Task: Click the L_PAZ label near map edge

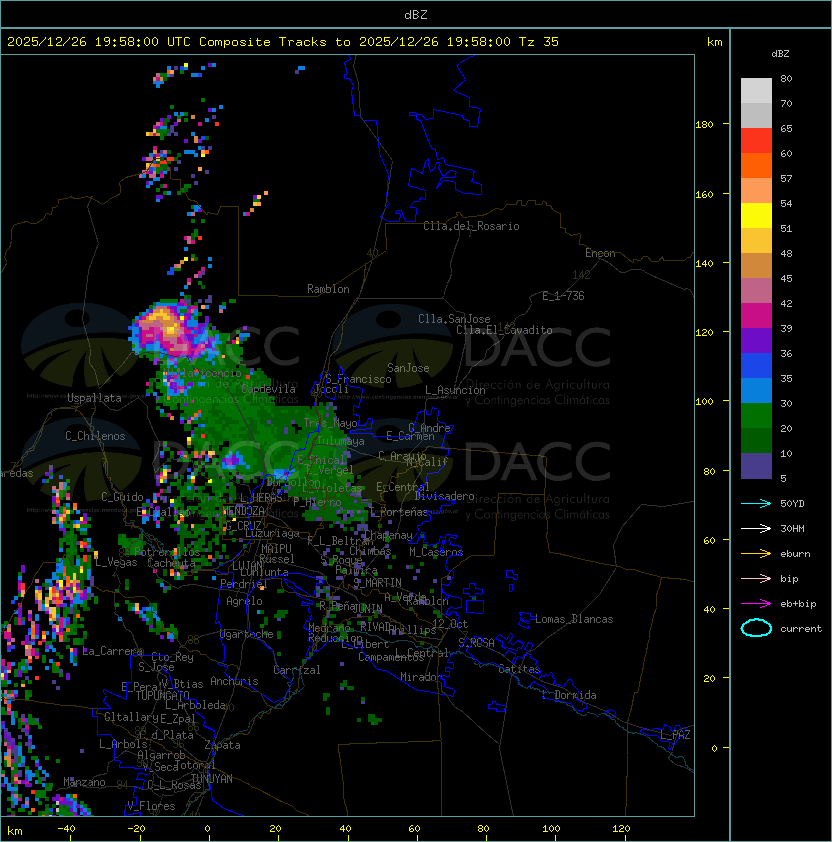Action: click(x=675, y=735)
